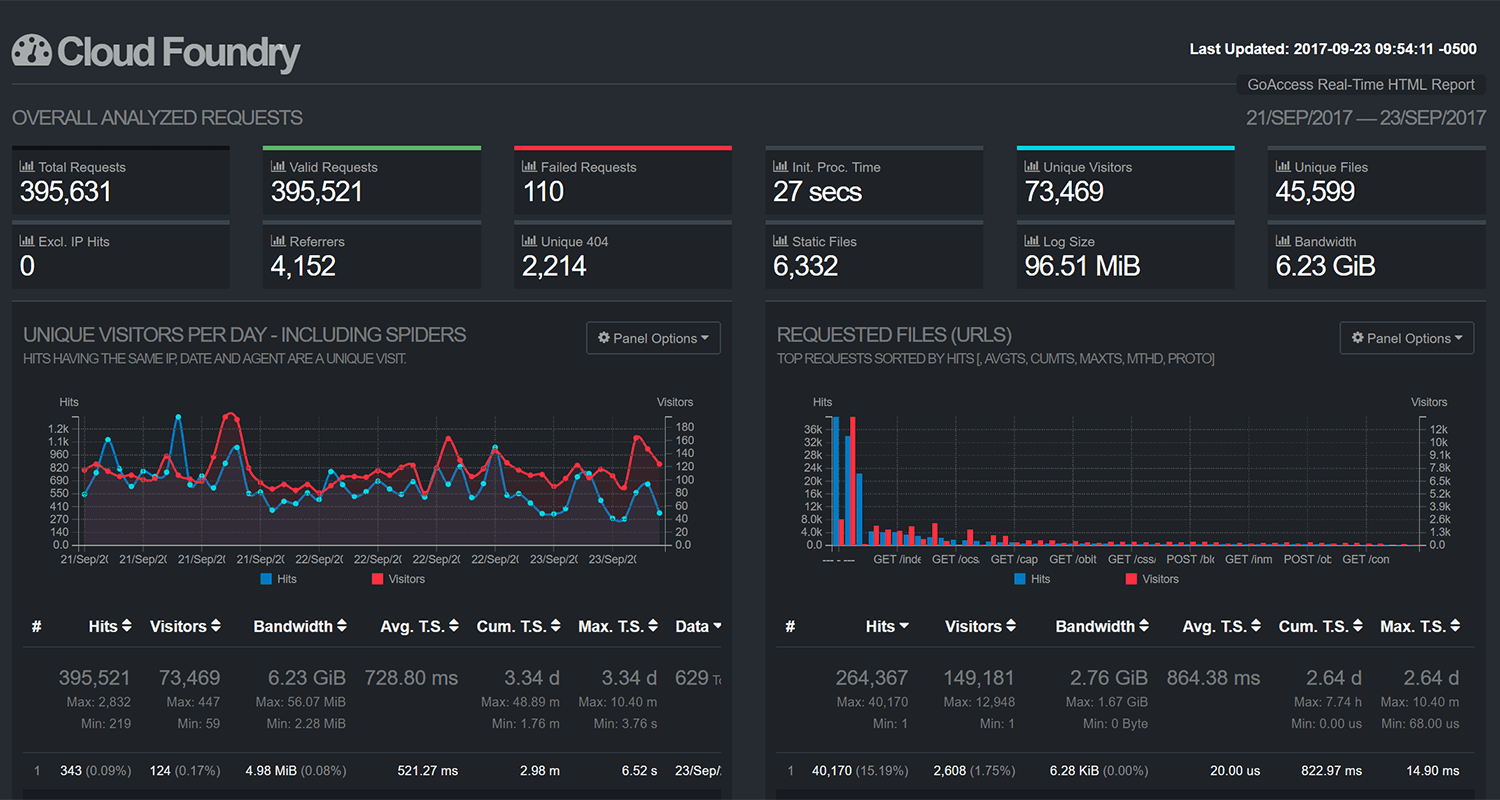Click the Init. Proc. Time value 27 secs
Screen dimensions: 1500x800
coord(817,192)
